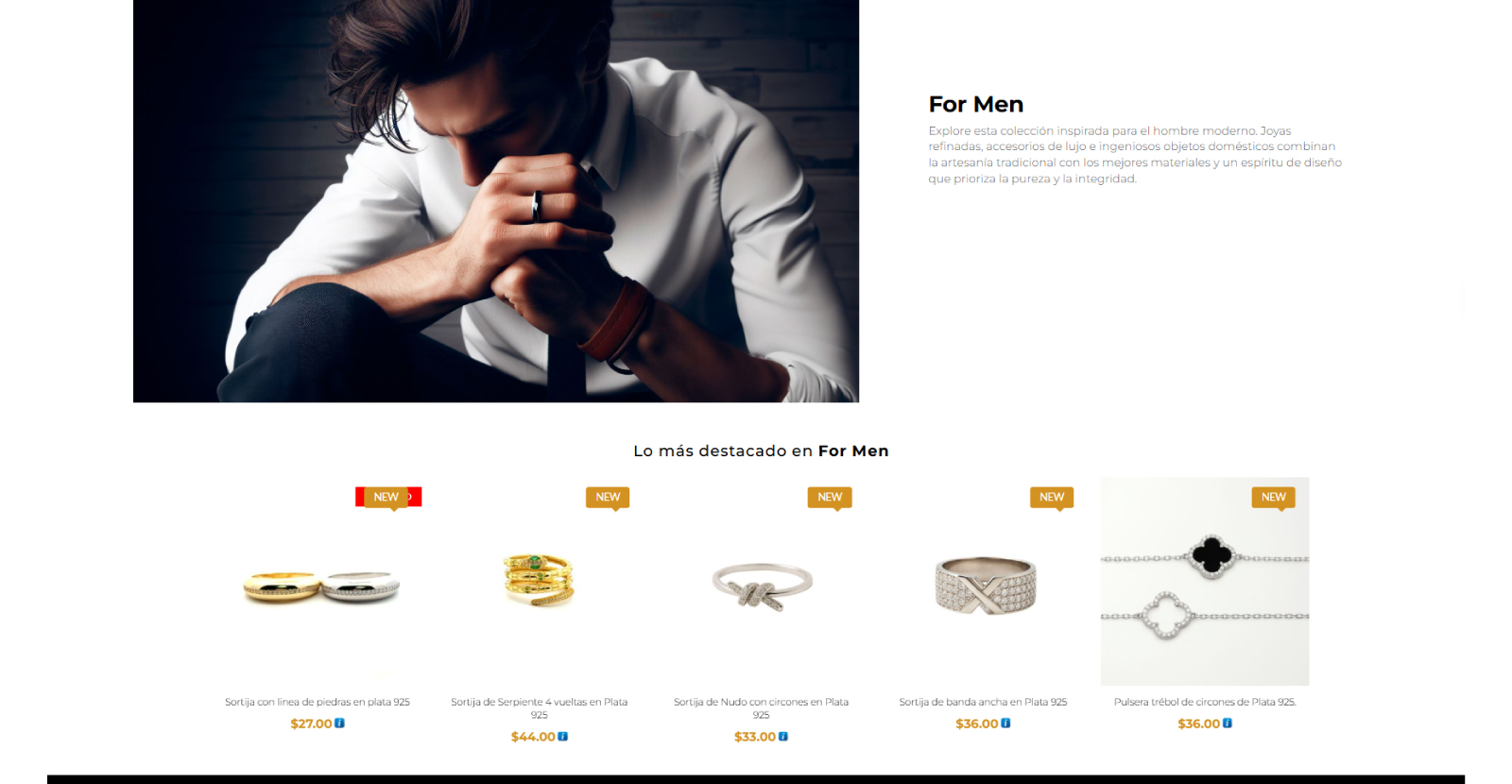Open wide band silver ring image
Viewport: 1512px width, 784px height.
[x=983, y=582]
